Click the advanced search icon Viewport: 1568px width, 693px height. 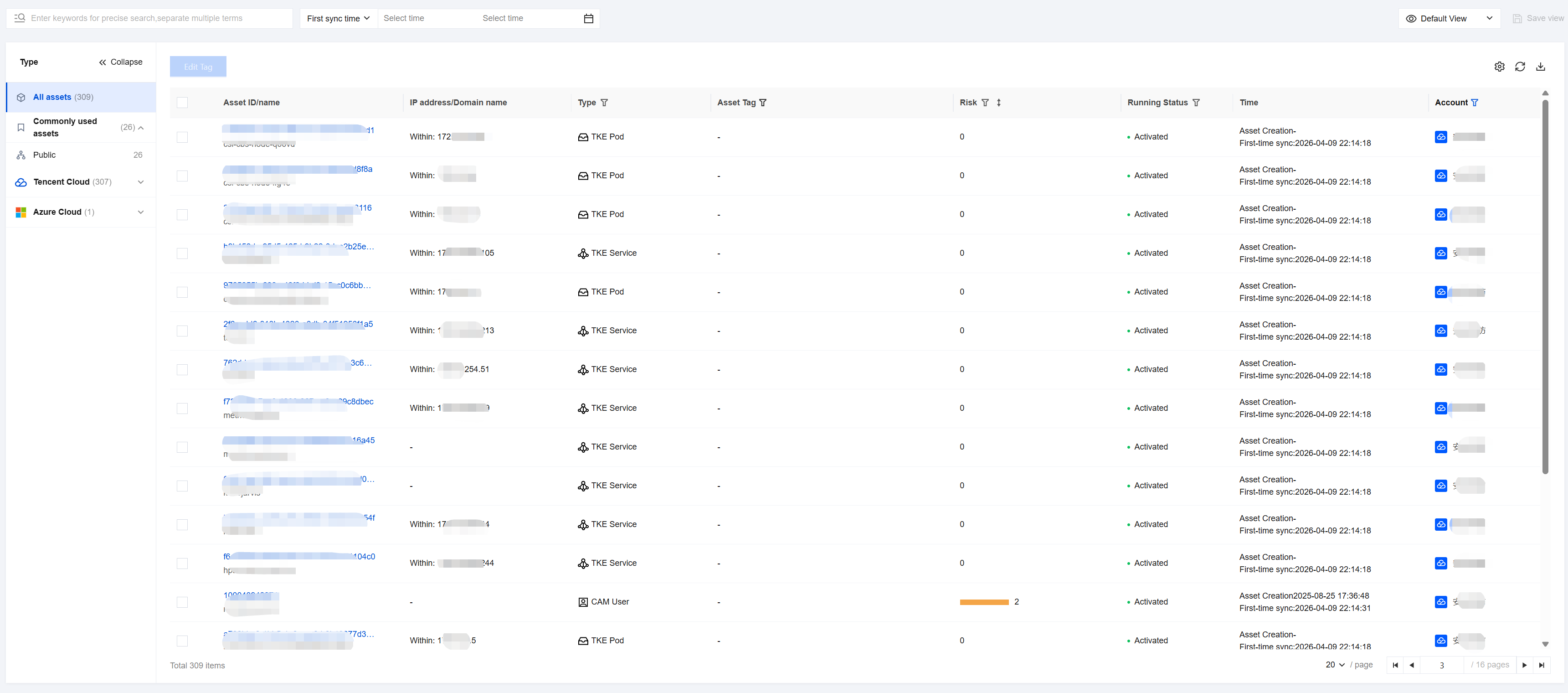coord(20,18)
